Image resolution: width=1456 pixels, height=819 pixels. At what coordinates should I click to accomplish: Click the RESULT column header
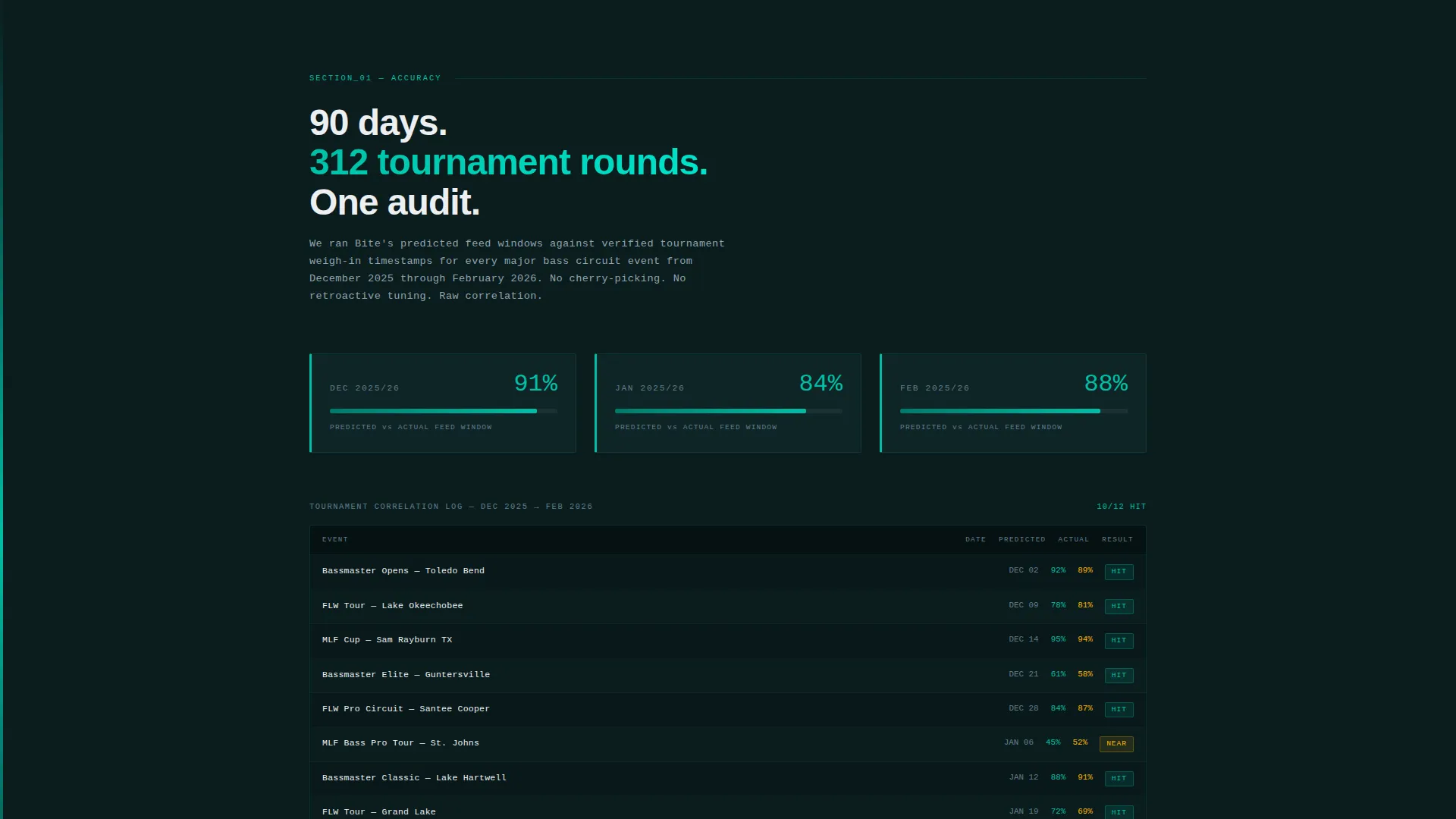point(1117,540)
